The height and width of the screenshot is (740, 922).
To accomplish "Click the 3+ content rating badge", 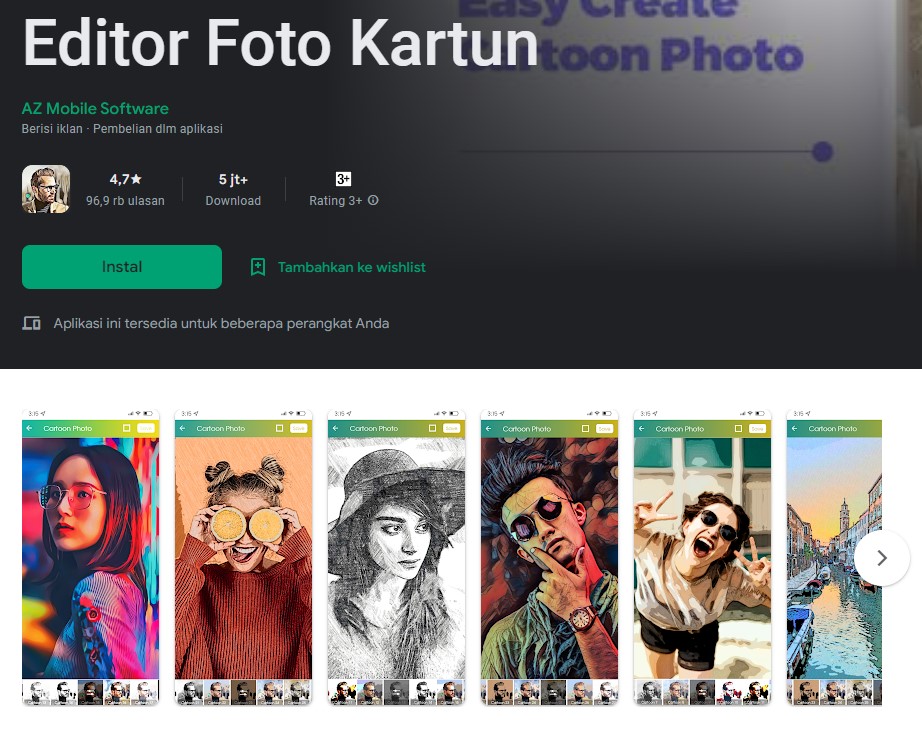I will click(x=343, y=179).
